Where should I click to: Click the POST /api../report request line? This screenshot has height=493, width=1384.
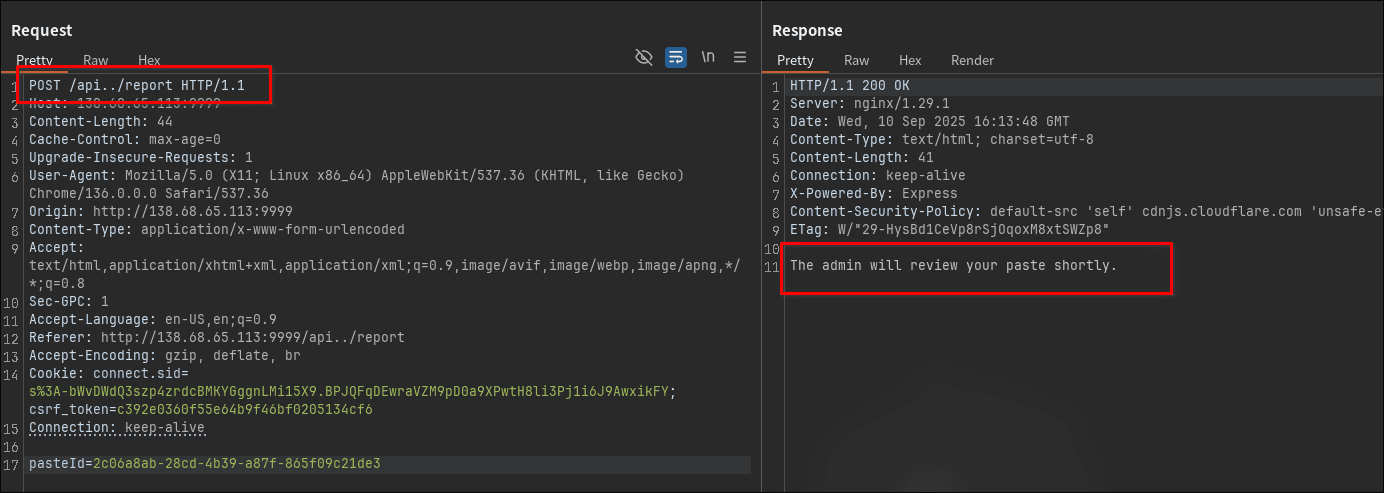click(136, 85)
